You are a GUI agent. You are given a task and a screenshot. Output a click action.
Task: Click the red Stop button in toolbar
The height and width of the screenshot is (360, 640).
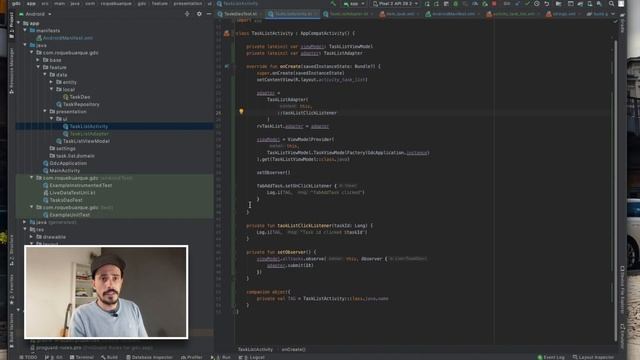tap(494, 4)
